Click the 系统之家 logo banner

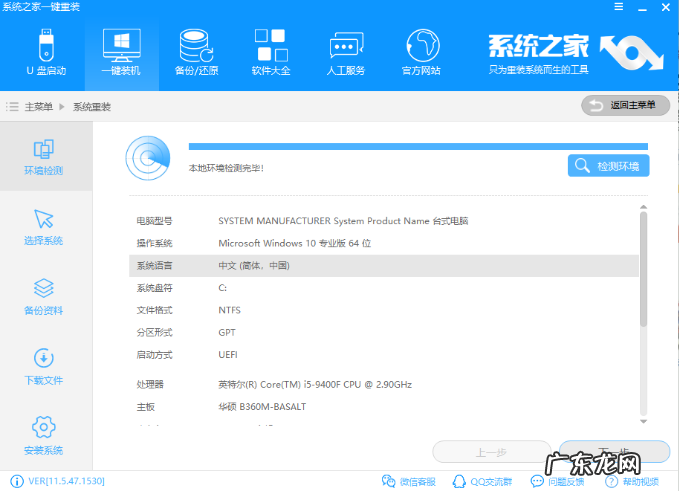coord(576,53)
